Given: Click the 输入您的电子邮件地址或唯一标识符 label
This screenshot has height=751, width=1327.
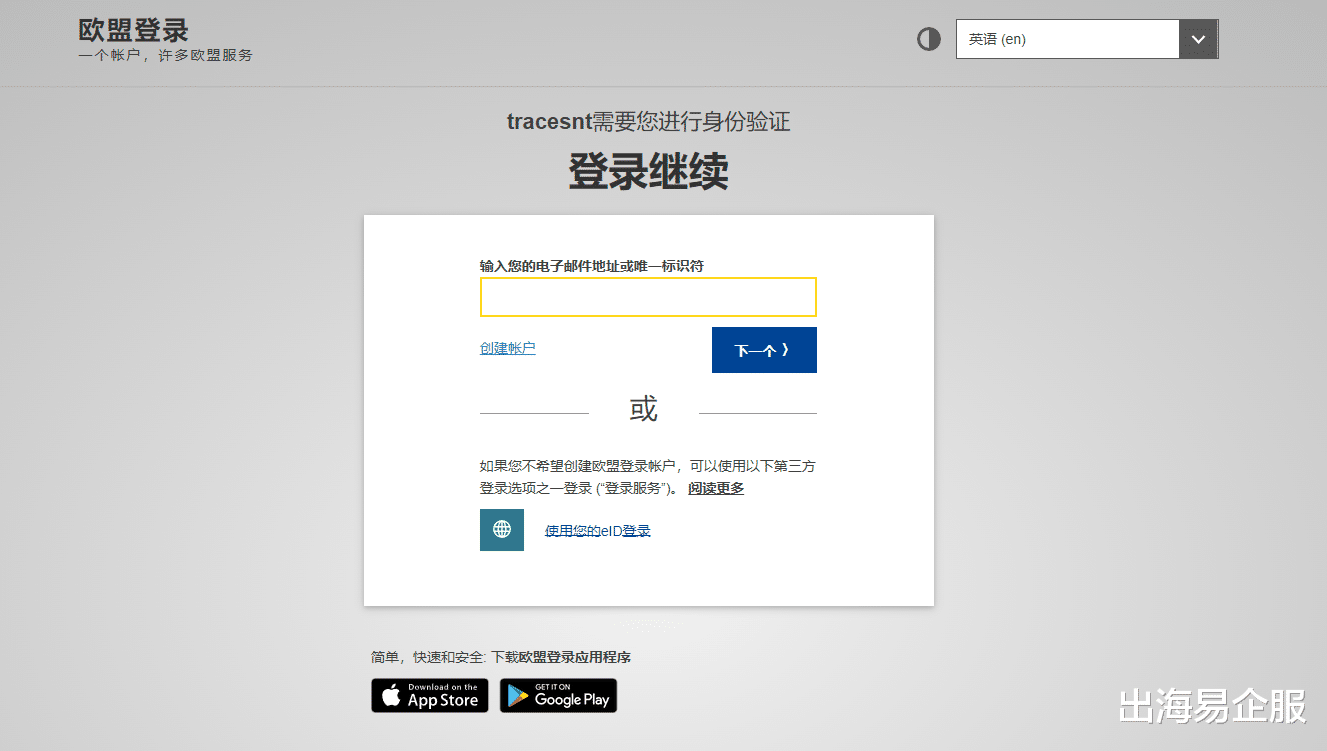Looking at the screenshot, I should (592, 265).
